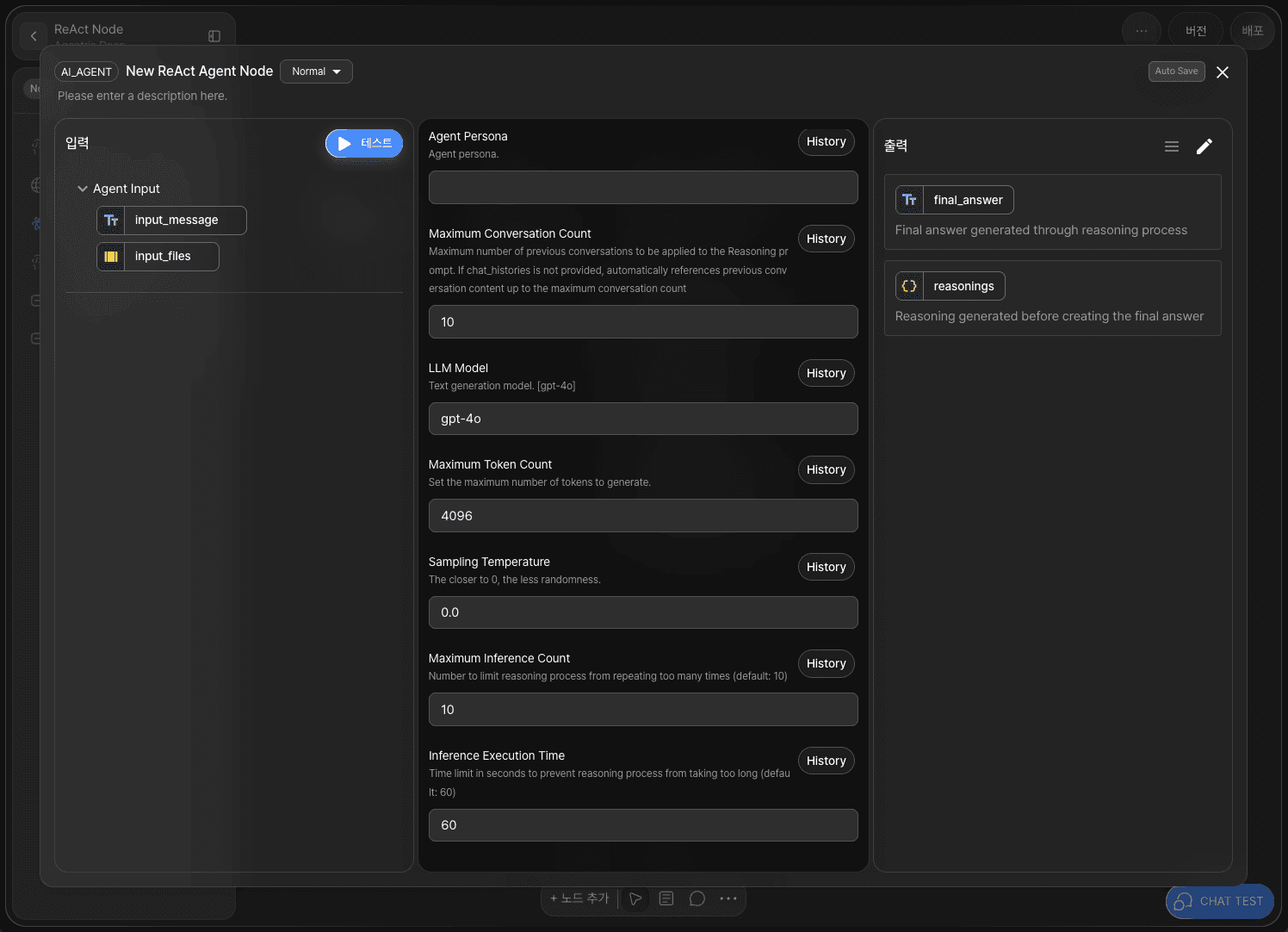Open History for Agent Persona
Screen dimensions: 1288x932
point(826,142)
